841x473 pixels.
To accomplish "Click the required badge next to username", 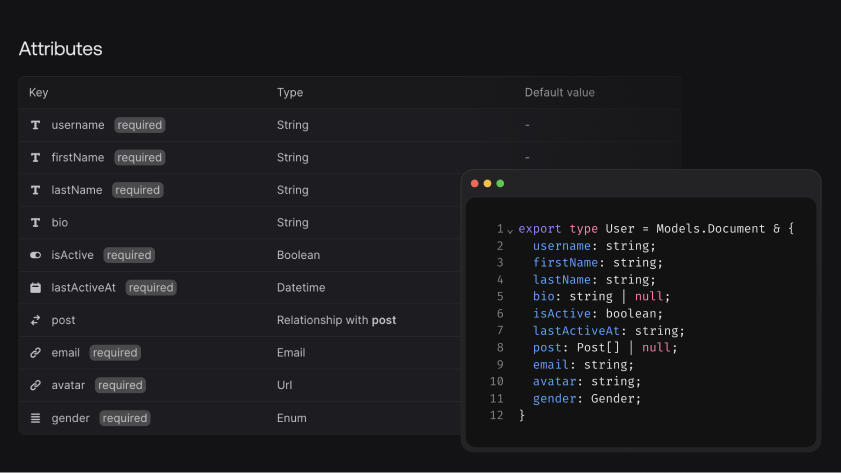I will click(x=139, y=125).
